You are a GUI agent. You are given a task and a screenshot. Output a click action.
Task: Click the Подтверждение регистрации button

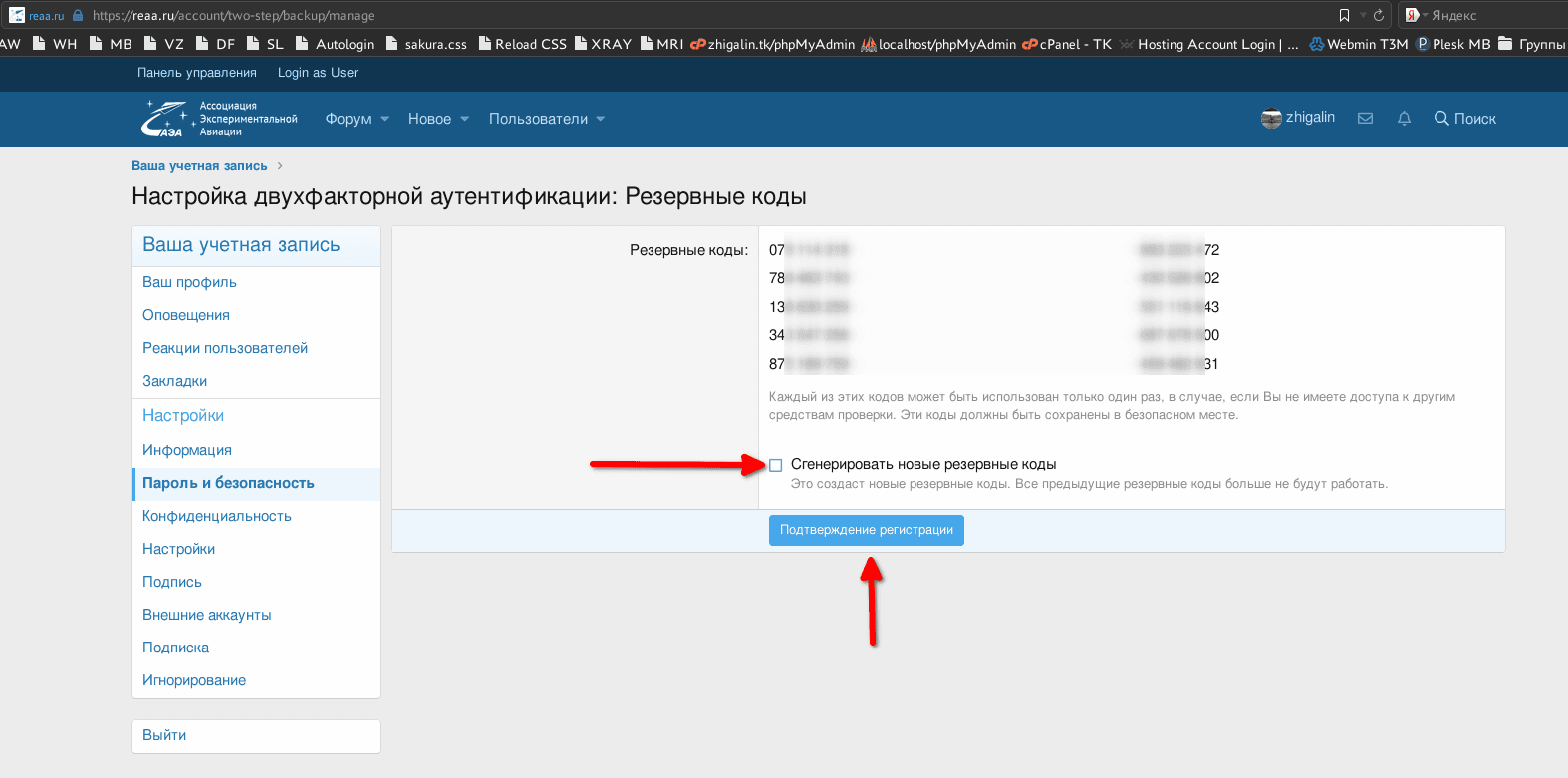click(x=867, y=530)
